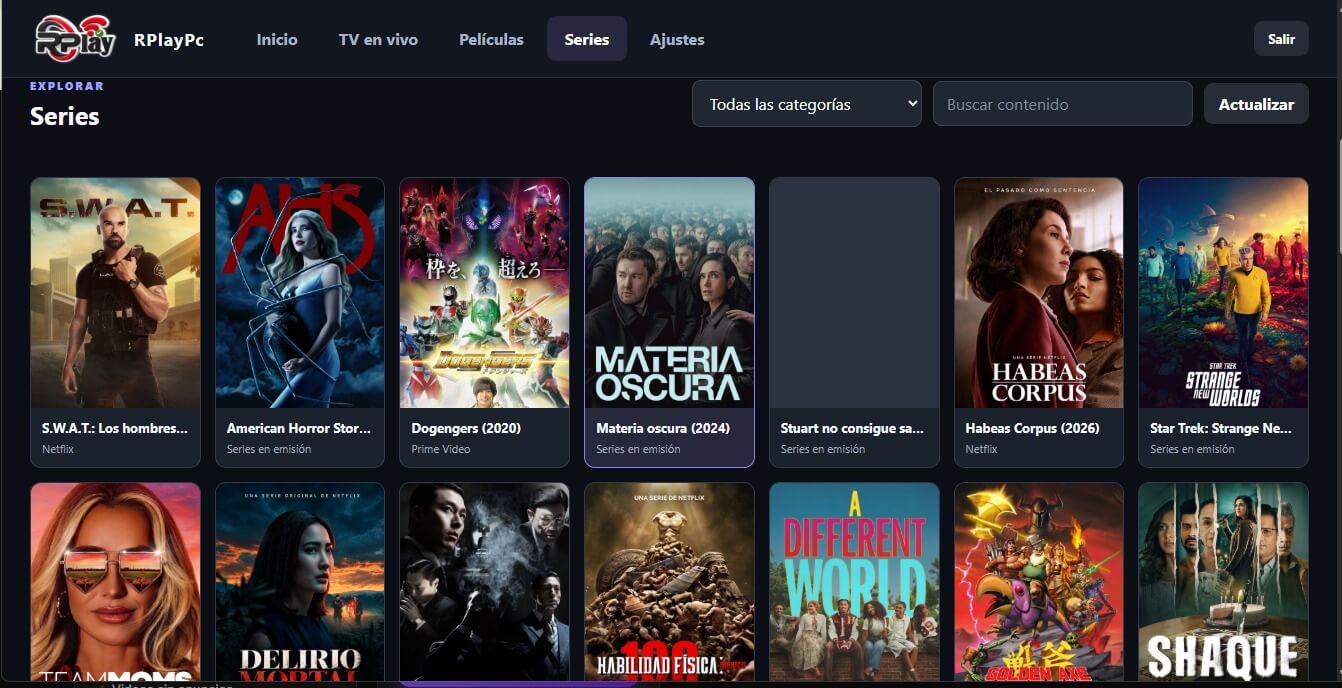1342x688 pixels.
Task: Click the Series page heading
Action: (x=65, y=116)
